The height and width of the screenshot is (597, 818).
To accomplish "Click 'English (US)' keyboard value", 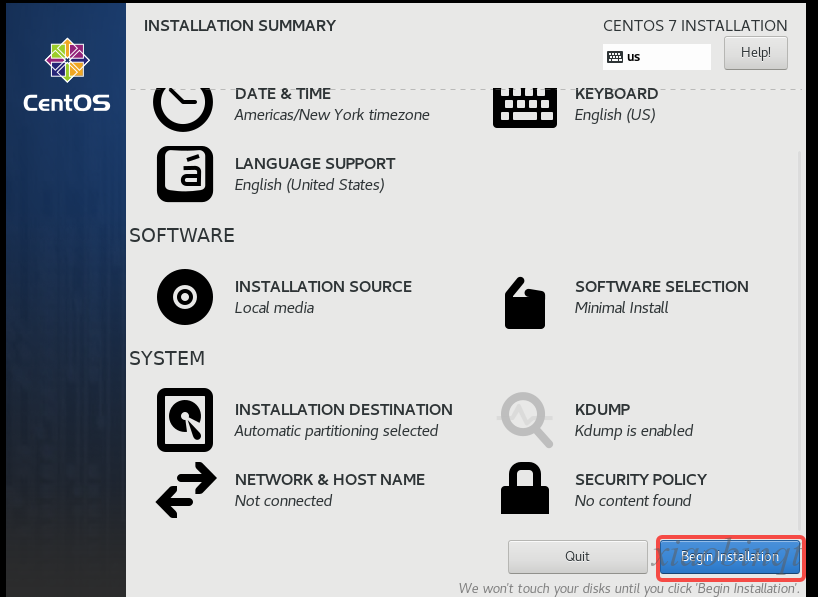I will [615, 115].
